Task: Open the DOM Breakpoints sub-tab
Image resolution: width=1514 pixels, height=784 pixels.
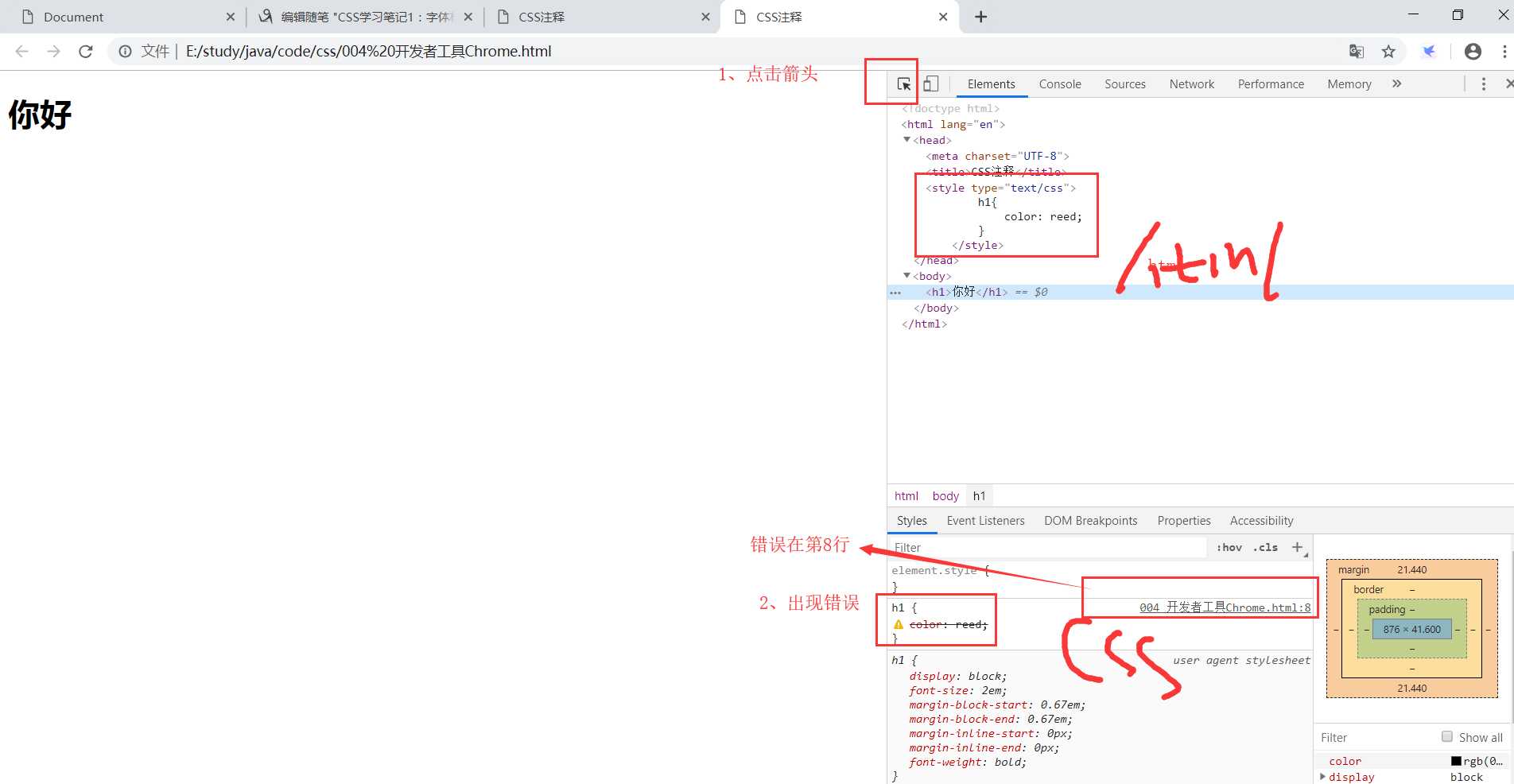Action: [x=1091, y=520]
